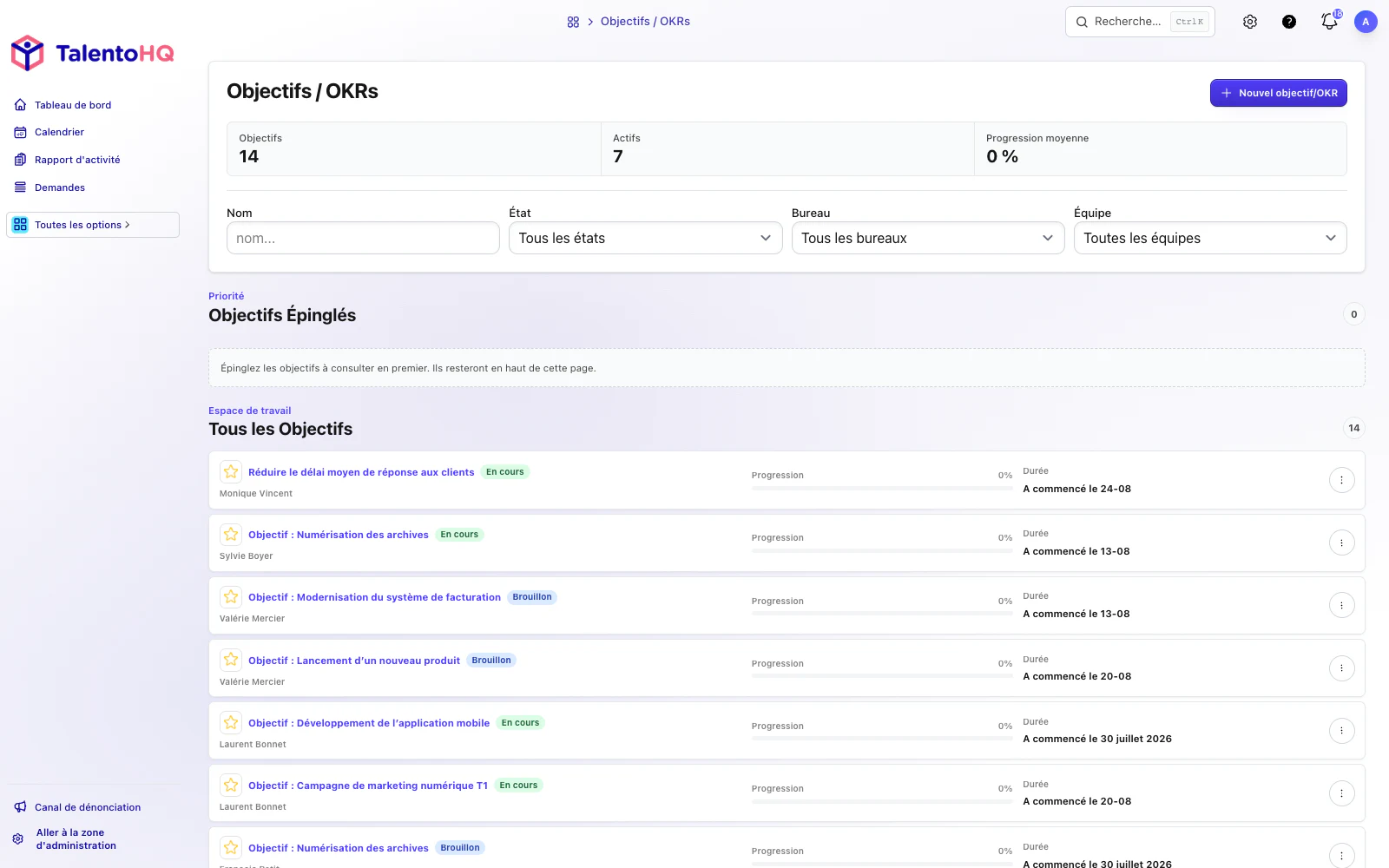Screen dimensions: 1389x868
Task: Click the Rapport d'activité clipboard icon
Action: [x=20, y=160]
